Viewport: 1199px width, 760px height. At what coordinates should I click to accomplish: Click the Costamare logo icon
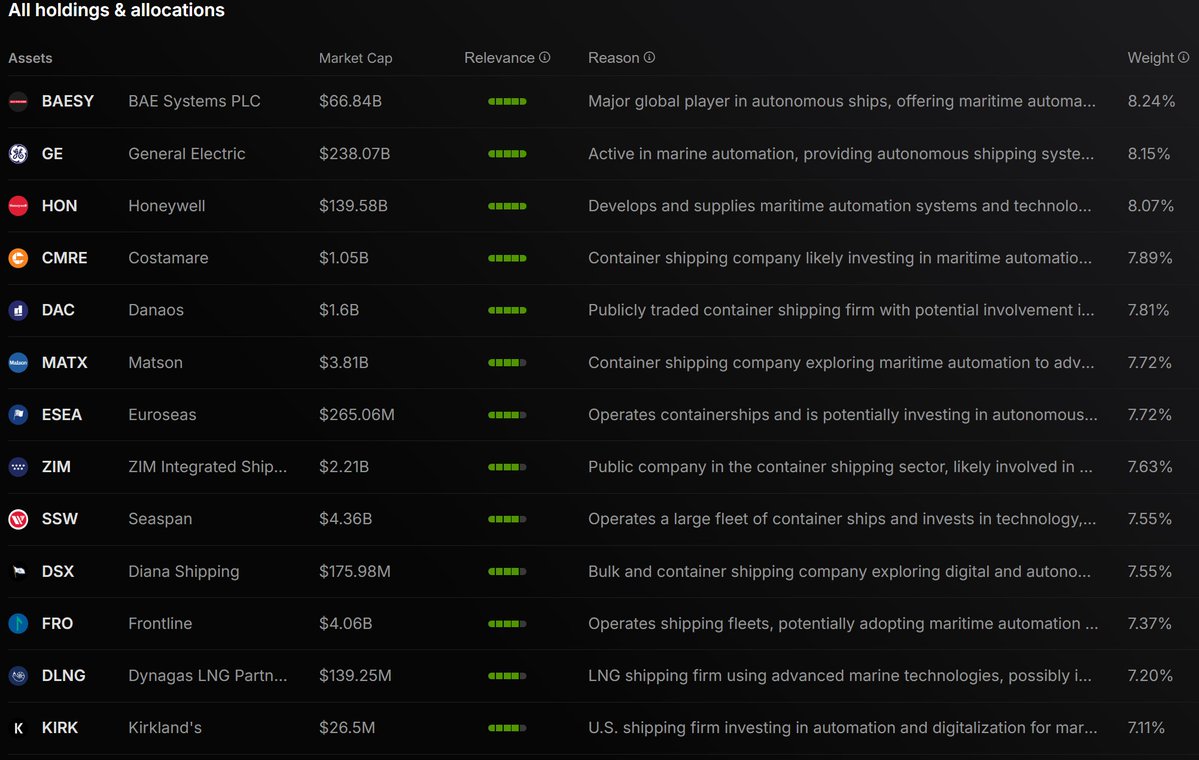pos(18,258)
